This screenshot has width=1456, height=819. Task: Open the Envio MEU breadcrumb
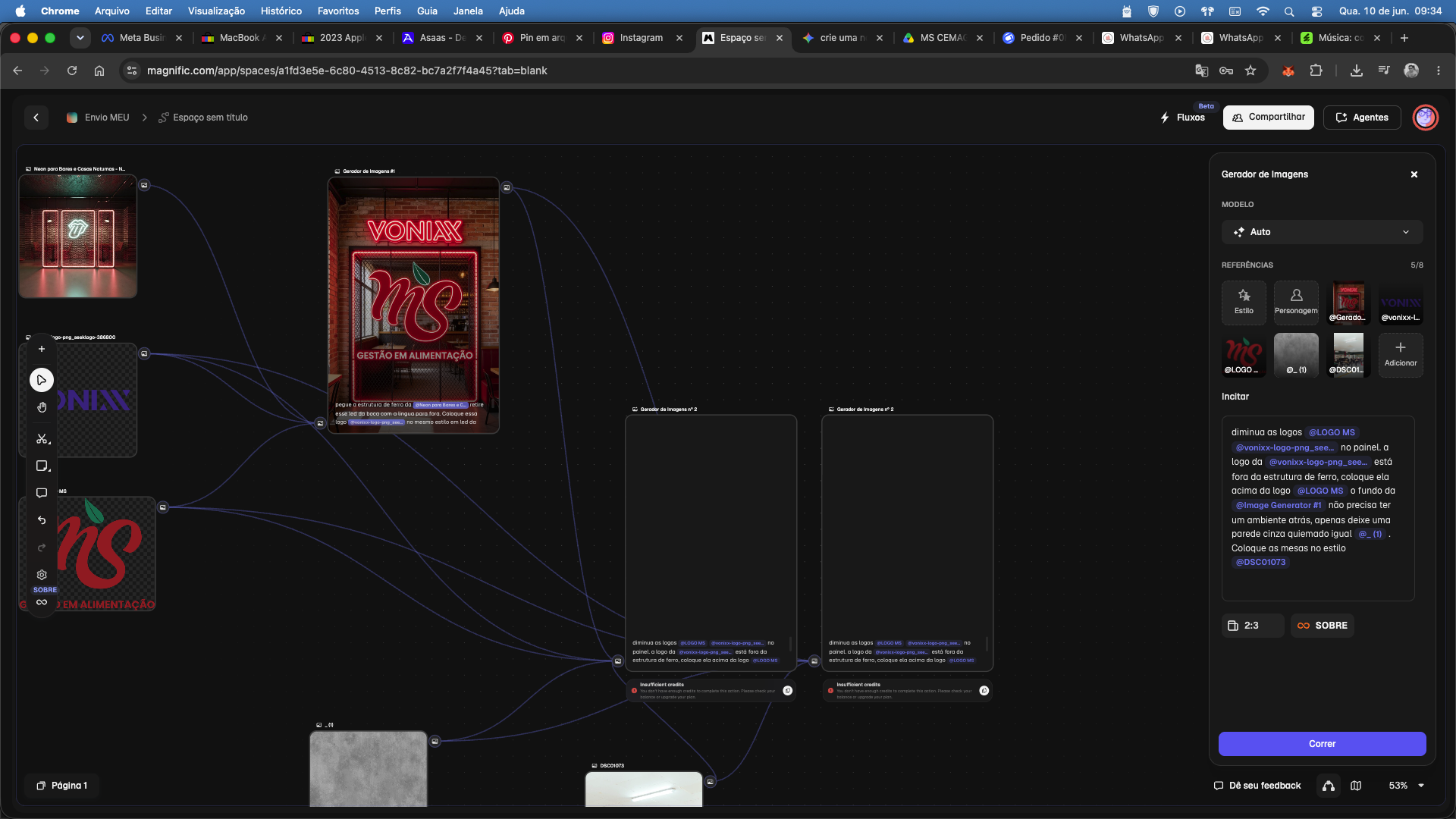pyautogui.click(x=98, y=118)
